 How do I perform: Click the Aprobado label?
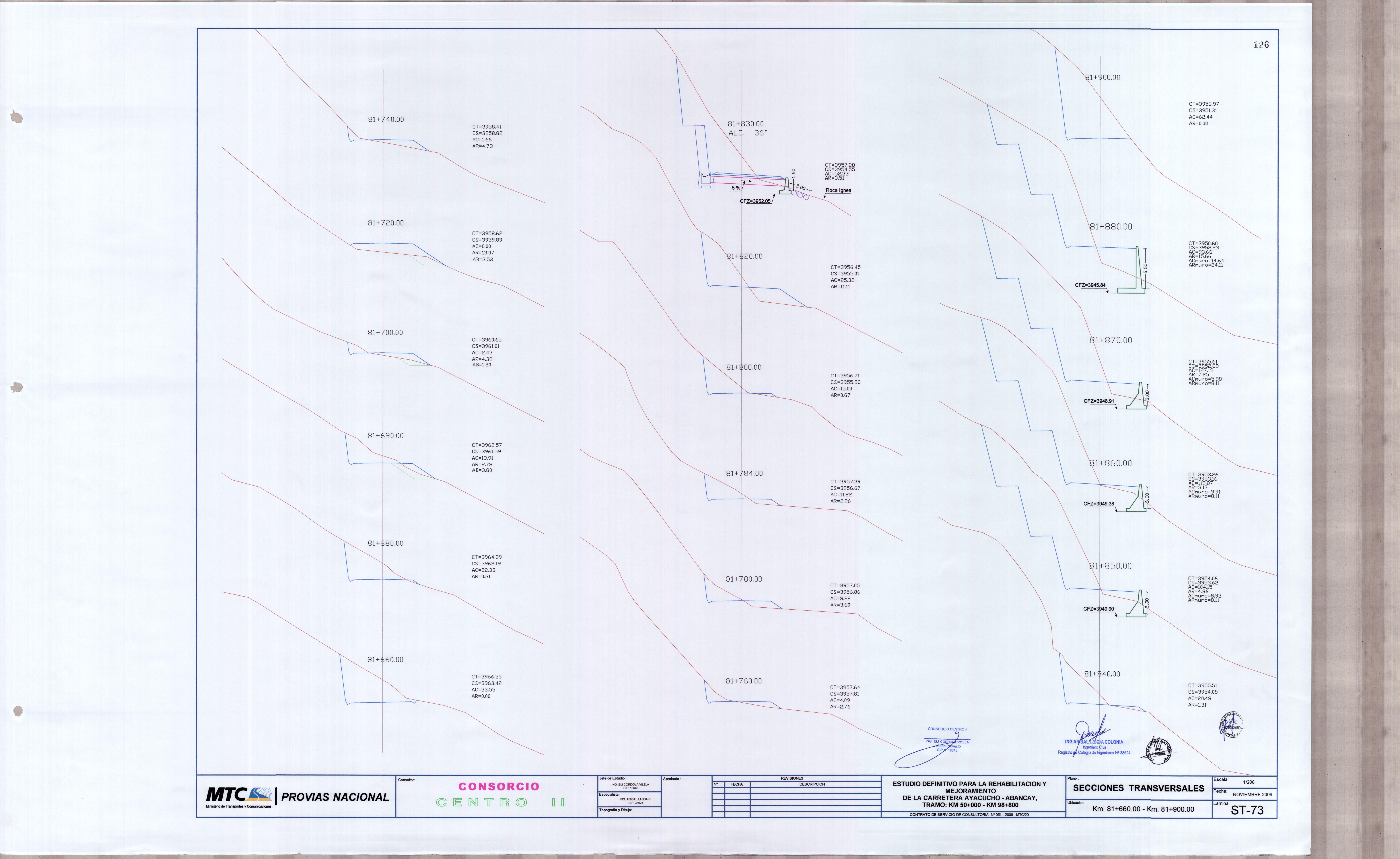pos(672,779)
